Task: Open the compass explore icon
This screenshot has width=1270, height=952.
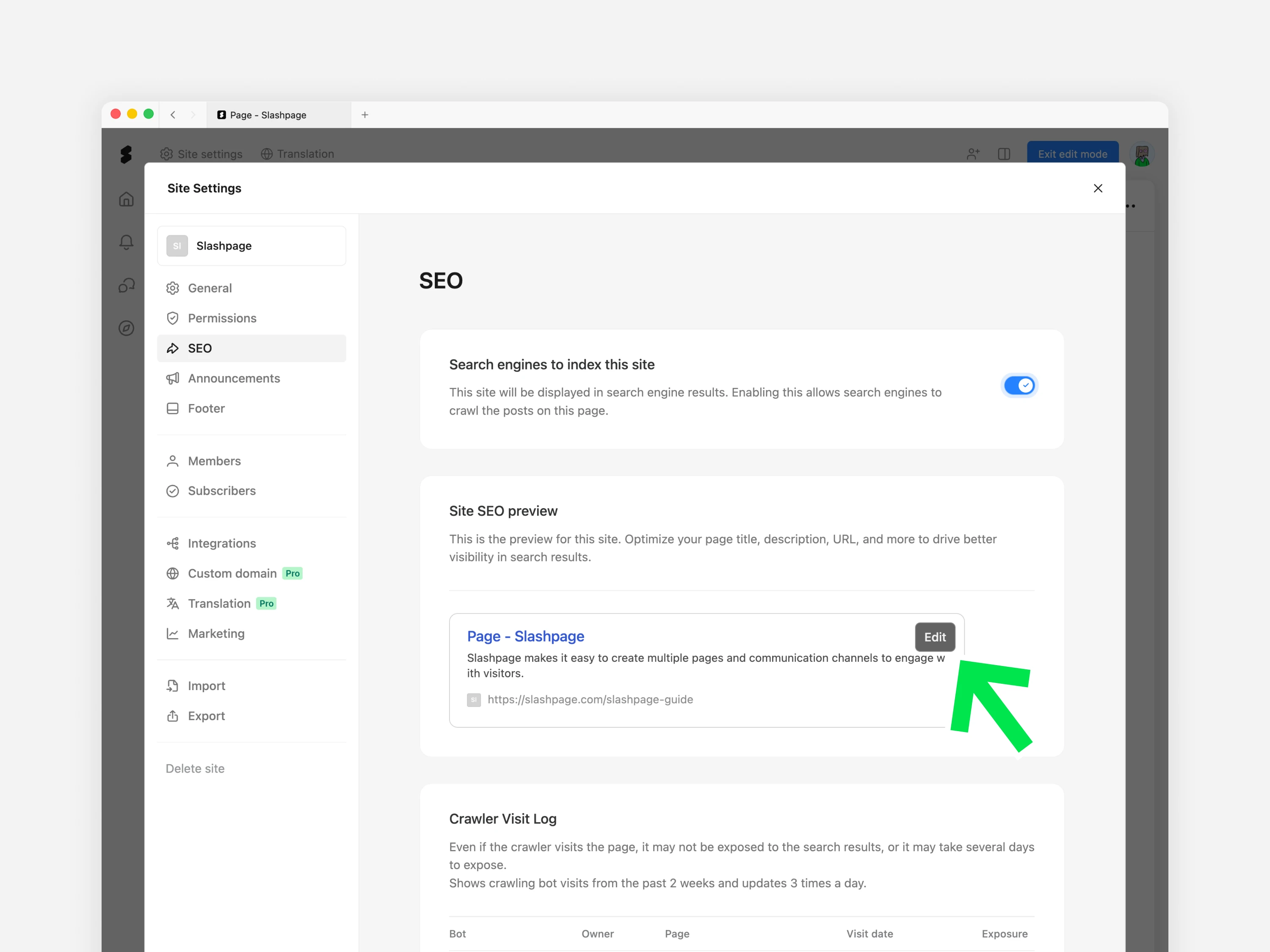Action: 126,328
